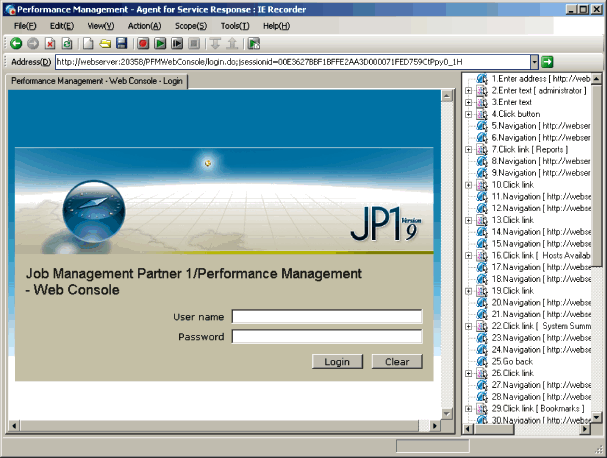The width and height of the screenshot is (607, 458).
Task: Click the red X Stop loading icon
Action: click(x=50, y=43)
